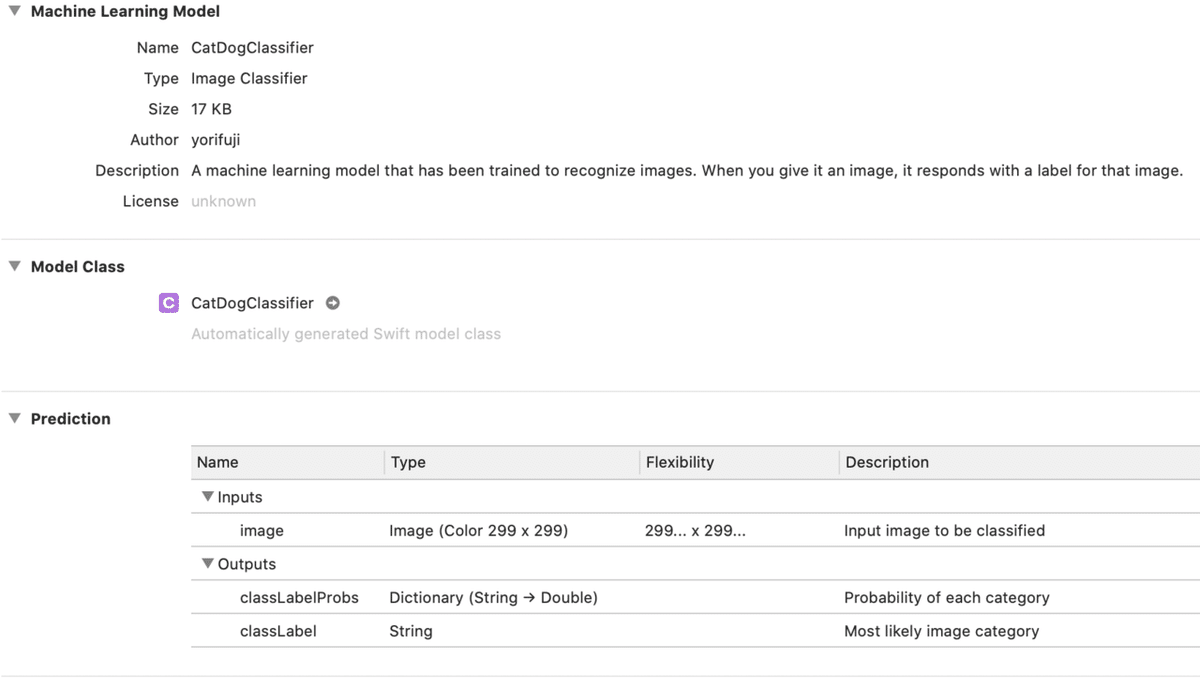Collapse the Model Class section
The width and height of the screenshot is (1200, 688).
coord(15,266)
